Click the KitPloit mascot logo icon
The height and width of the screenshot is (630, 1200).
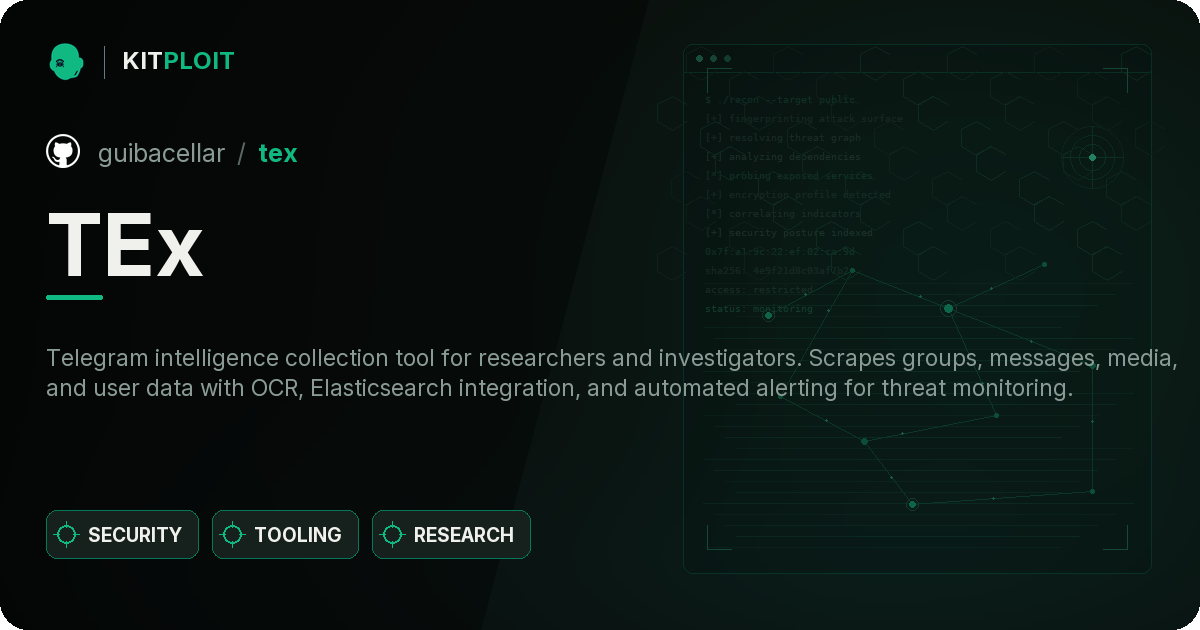point(65,61)
